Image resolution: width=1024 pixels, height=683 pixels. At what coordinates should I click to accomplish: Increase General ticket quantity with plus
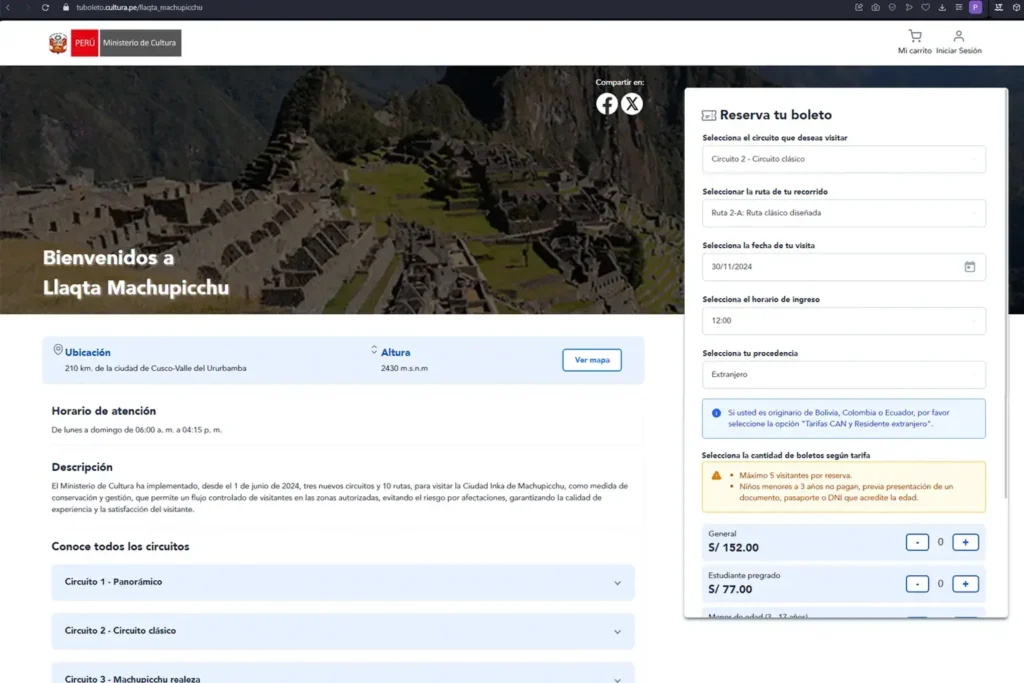click(x=965, y=542)
